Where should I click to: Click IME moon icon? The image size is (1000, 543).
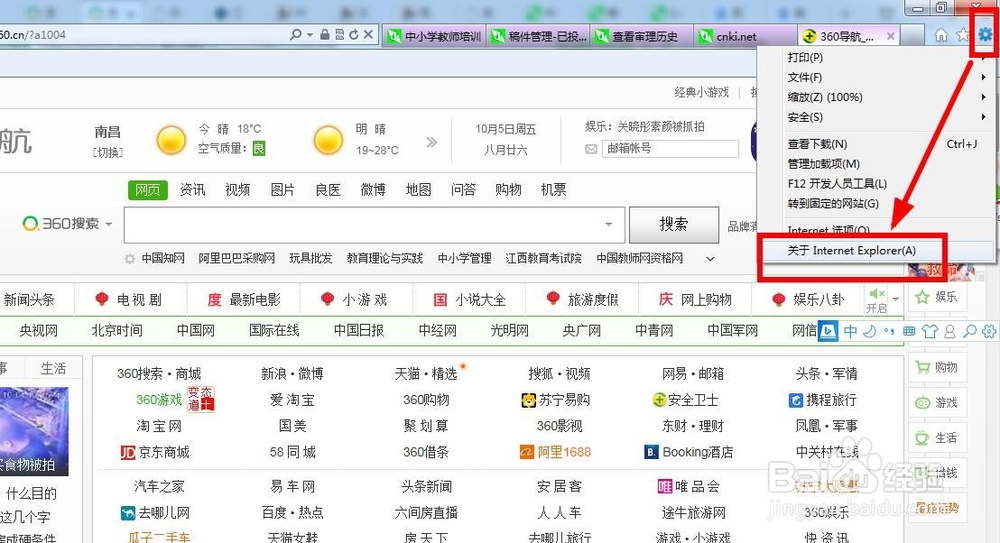(869, 331)
